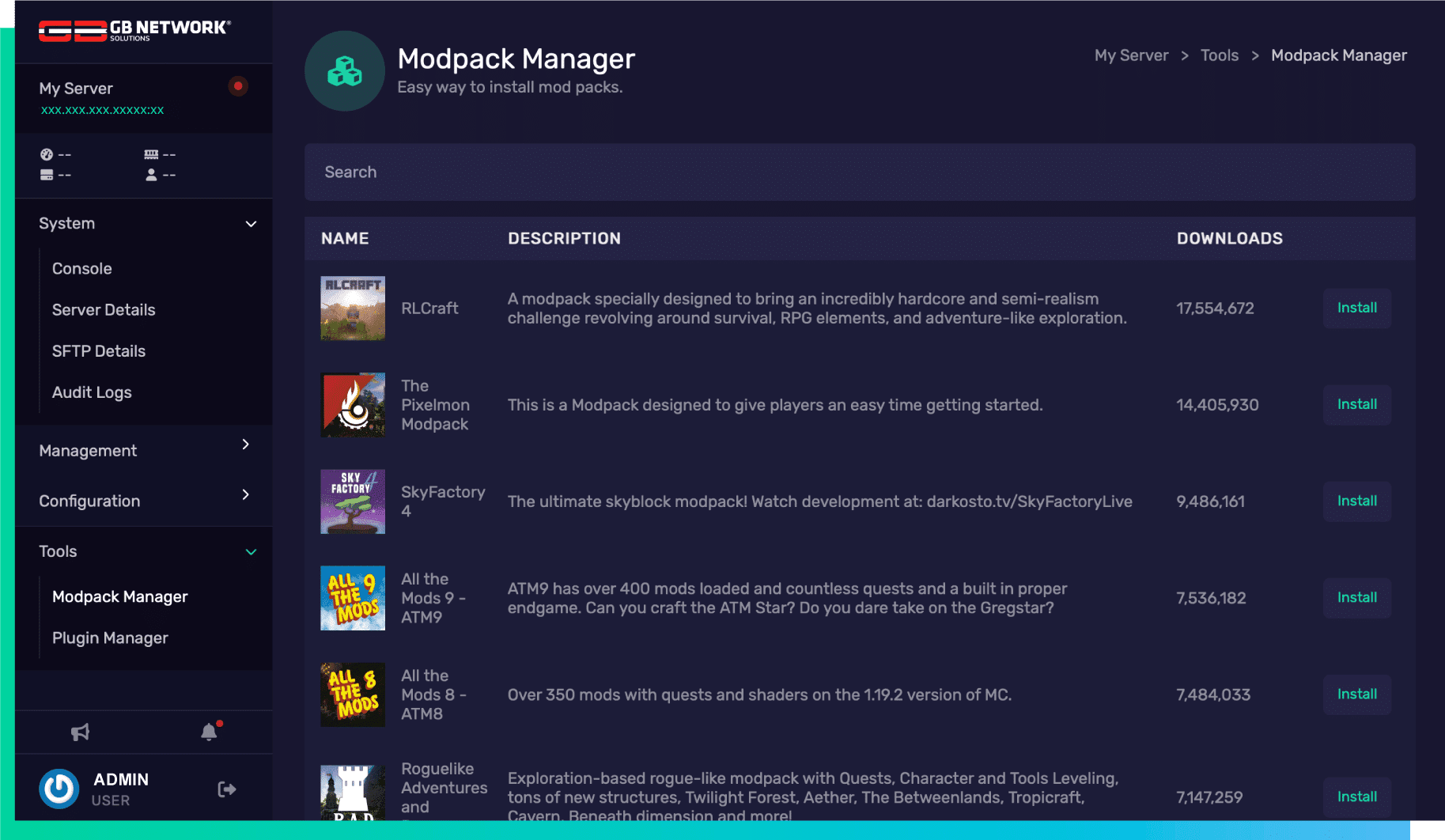Focus the modpack Search field
1445x840 pixels.
(859, 172)
